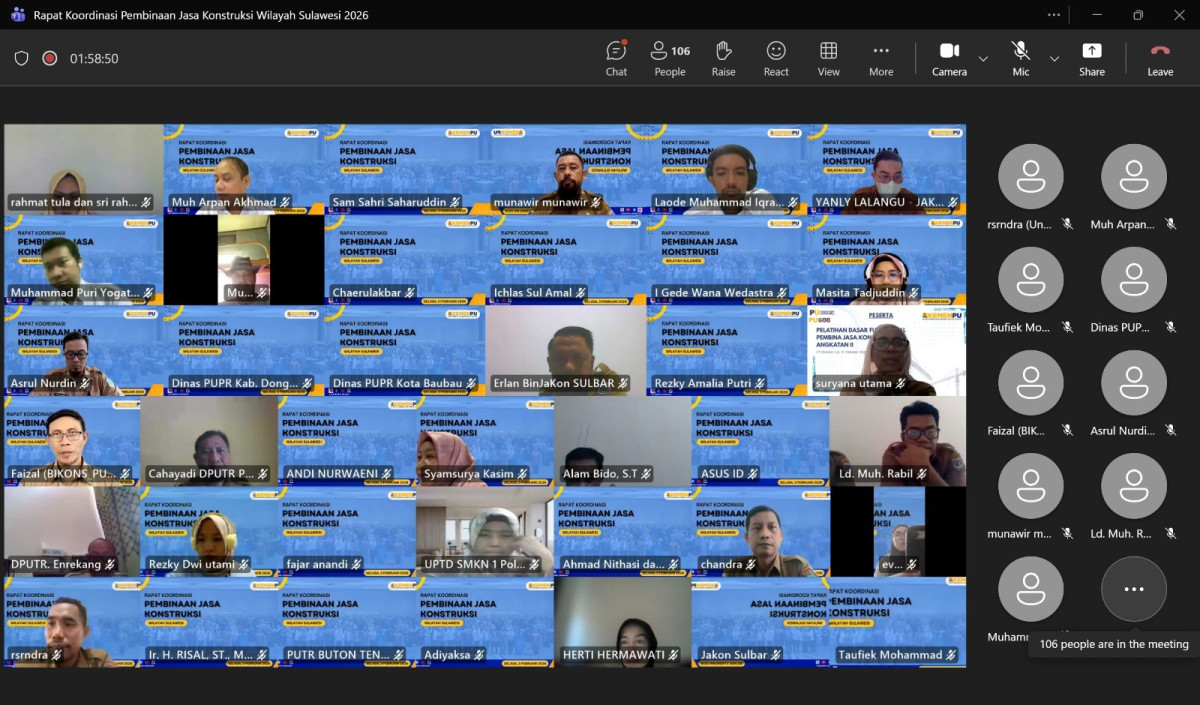Screen dimensions: 1200x705
Task: Raise your hand in the meeting
Action: [723, 58]
